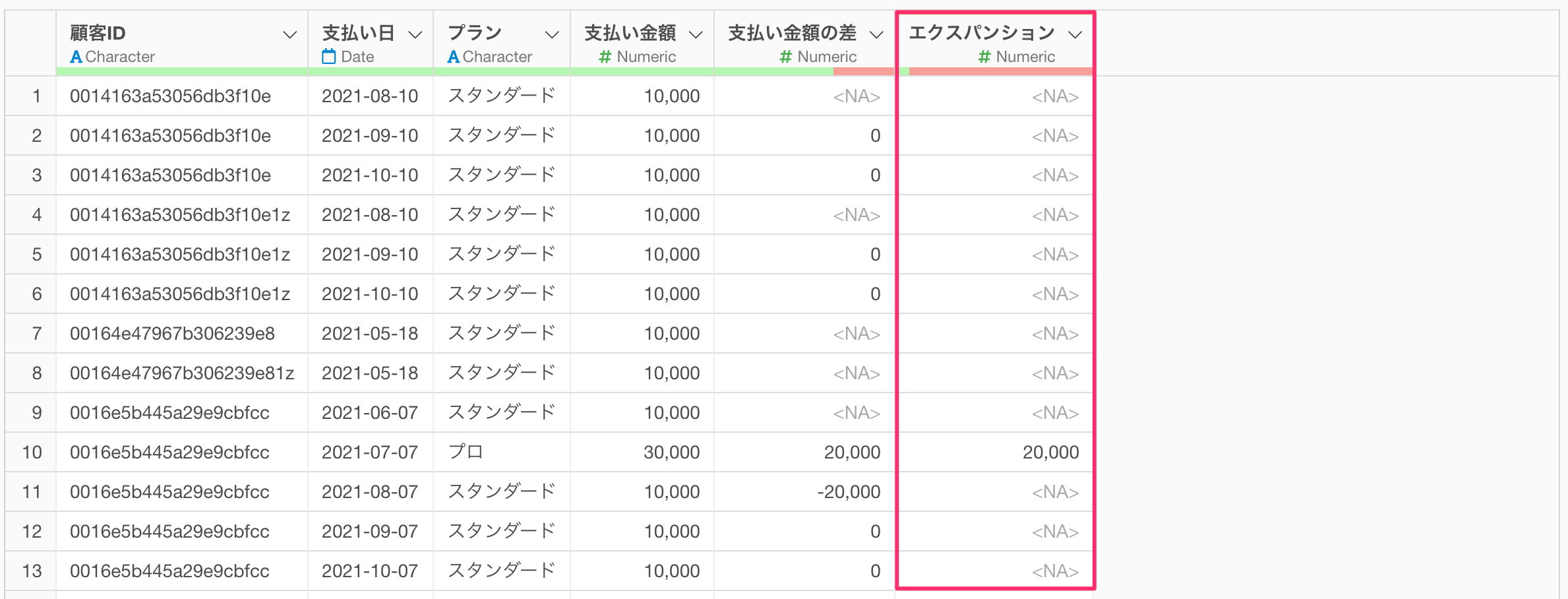The height and width of the screenshot is (599, 1568).
Task: Select the エクスパンション column header title
Action: click(x=981, y=33)
